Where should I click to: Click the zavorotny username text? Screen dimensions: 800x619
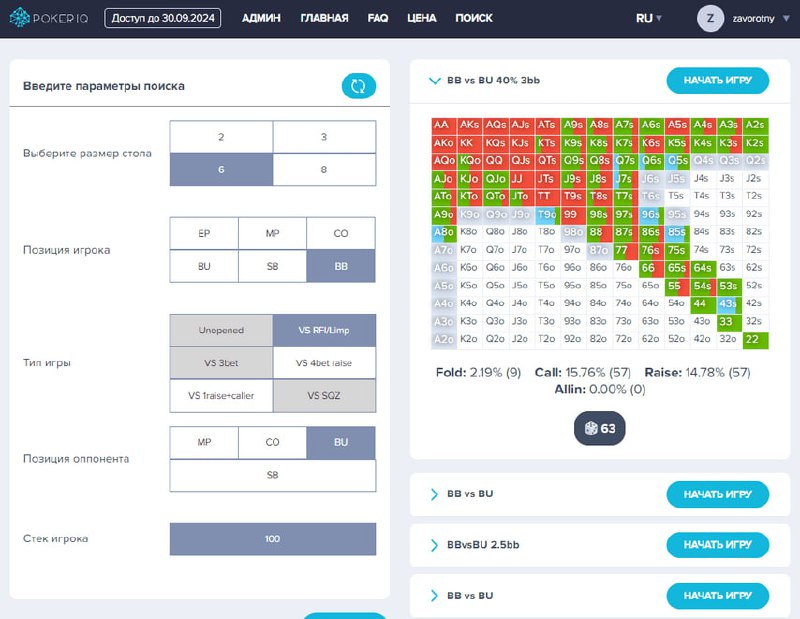[x=753, y=18]
